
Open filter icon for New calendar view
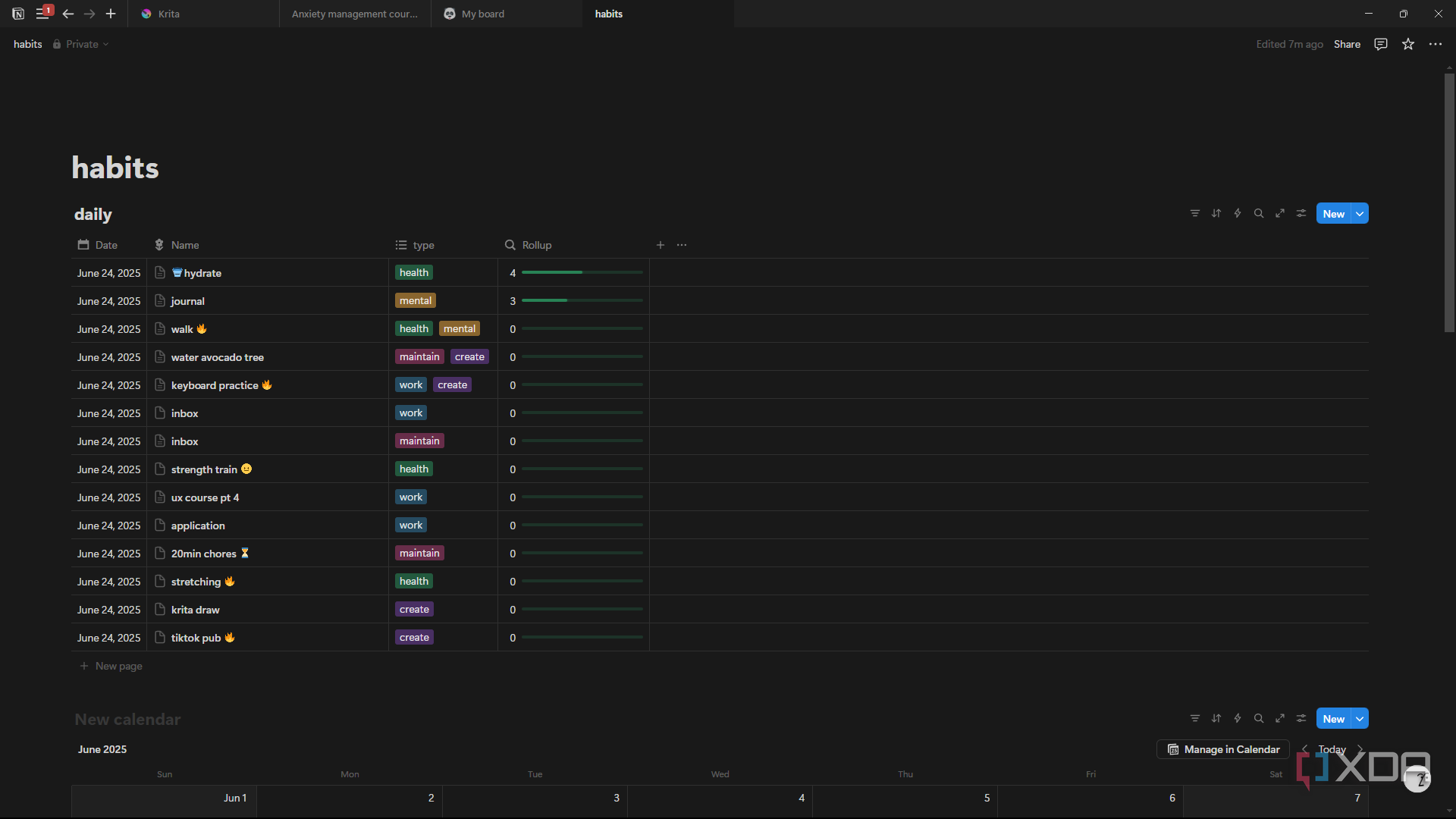pos(1195,718)
